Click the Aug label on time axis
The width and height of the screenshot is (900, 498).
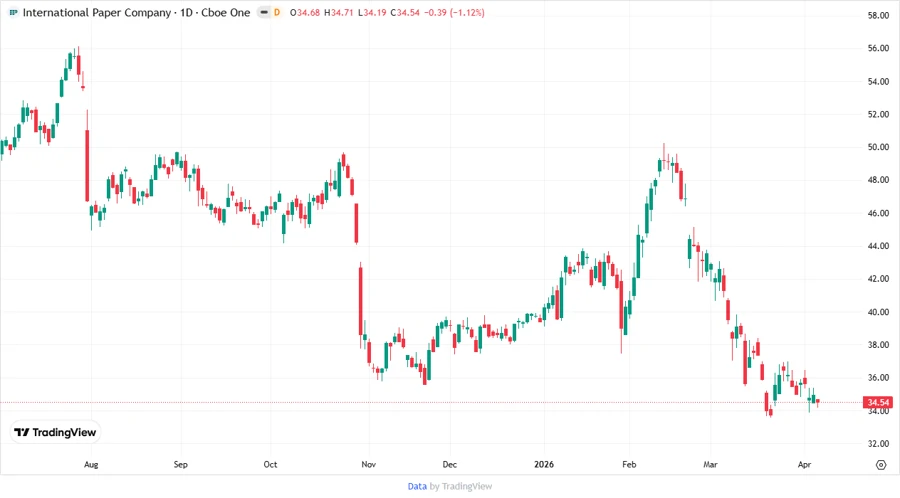(91, 465)
